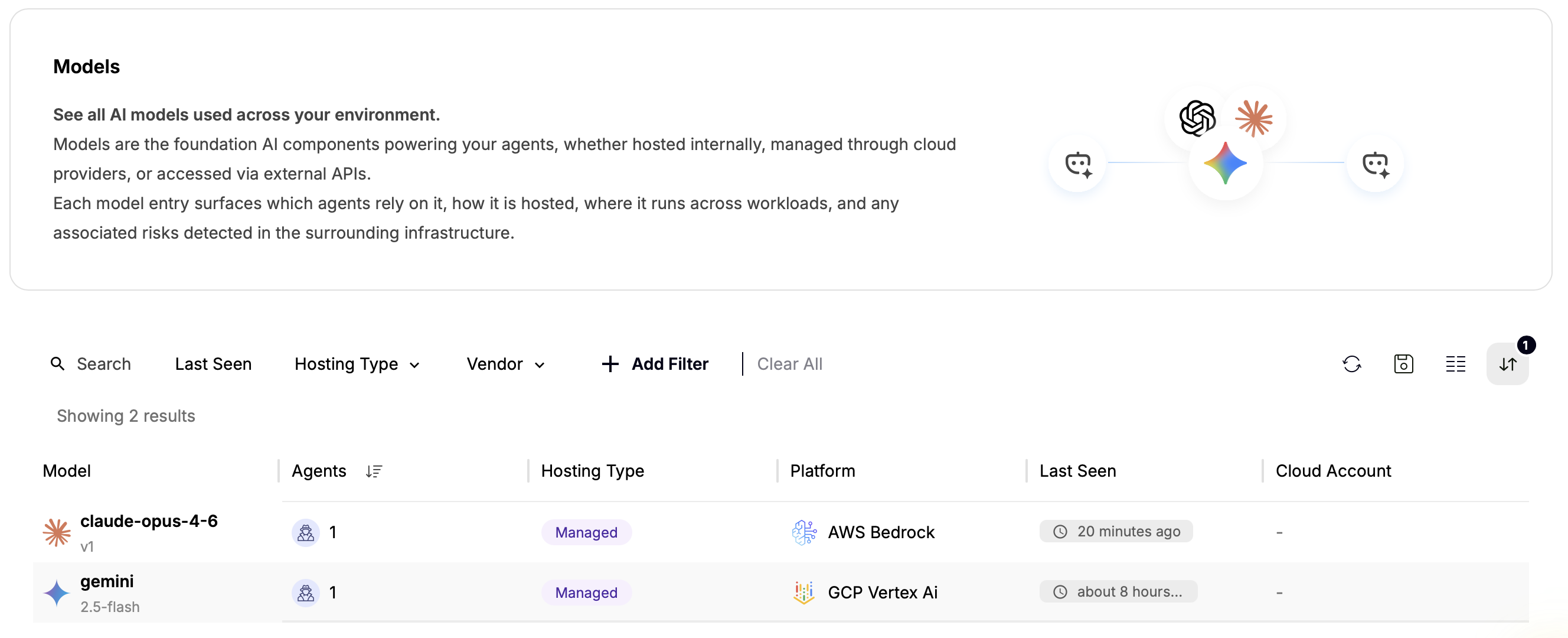The image size is (1568, 638).
Task: Open the gemini model entry
Action: [107, 581]
